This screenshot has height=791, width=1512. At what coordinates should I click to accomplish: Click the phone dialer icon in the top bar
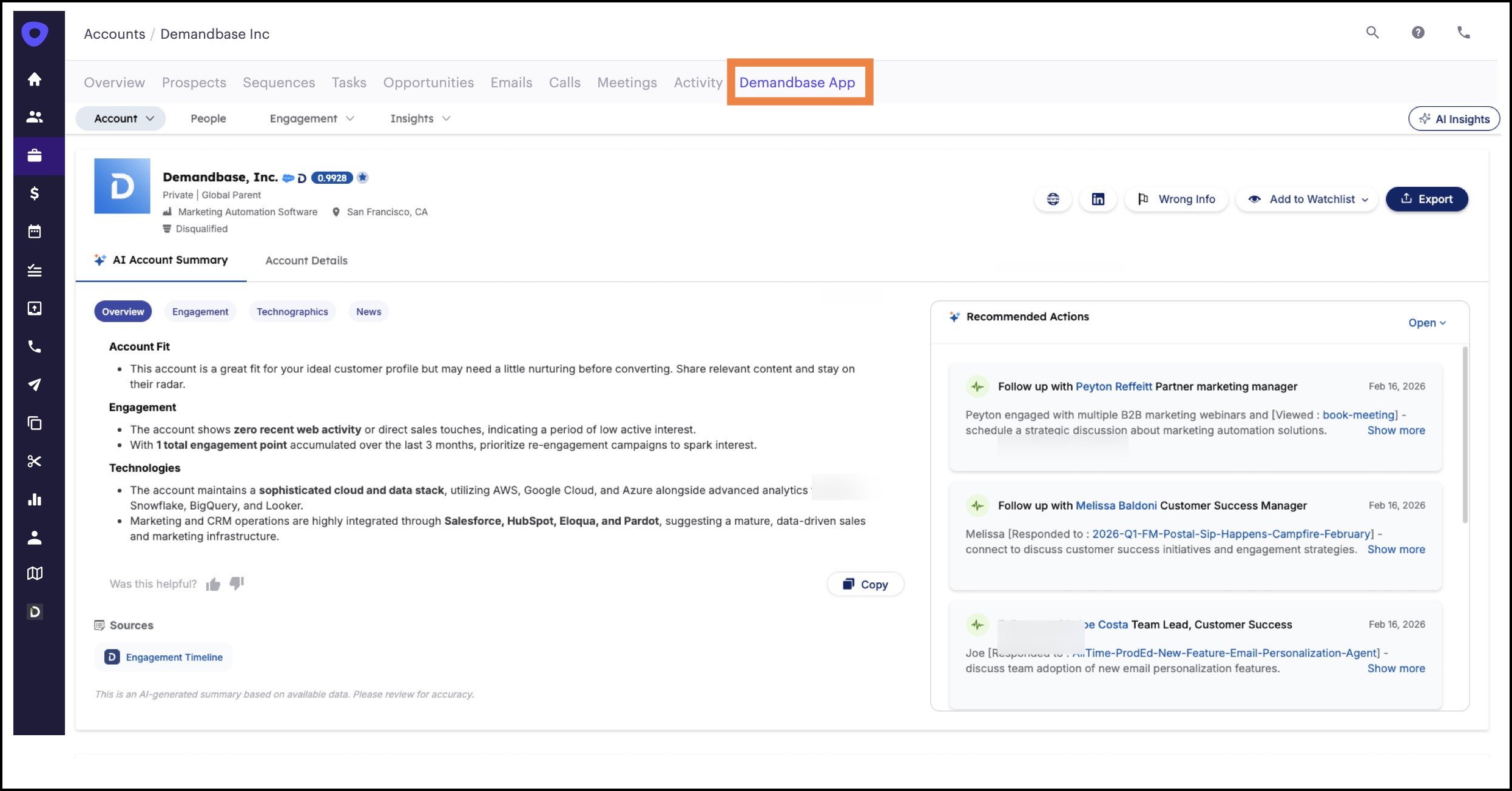[1463, 33]
